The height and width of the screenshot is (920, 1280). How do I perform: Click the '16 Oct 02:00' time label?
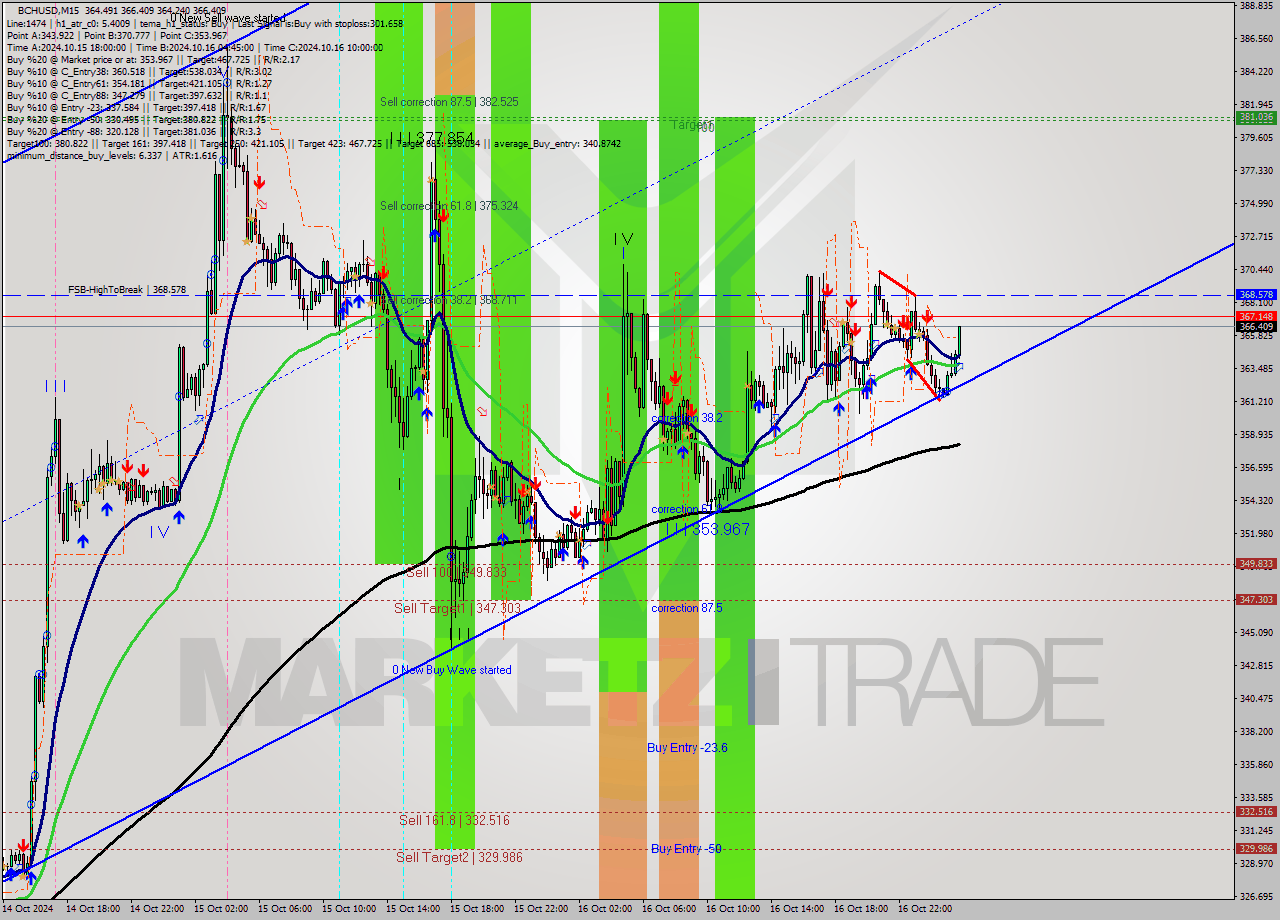click(604, 909)
